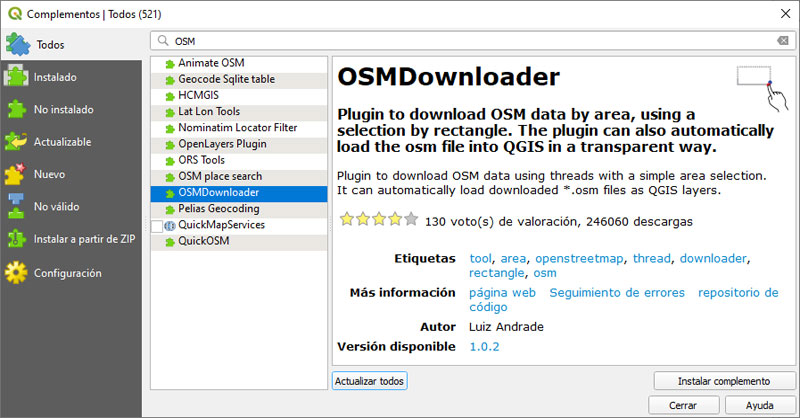Click the Instalar a partir de ZIP icon
Image resolution: width=800 pixels, height=418 pixels.
click(x=16, y=239)
